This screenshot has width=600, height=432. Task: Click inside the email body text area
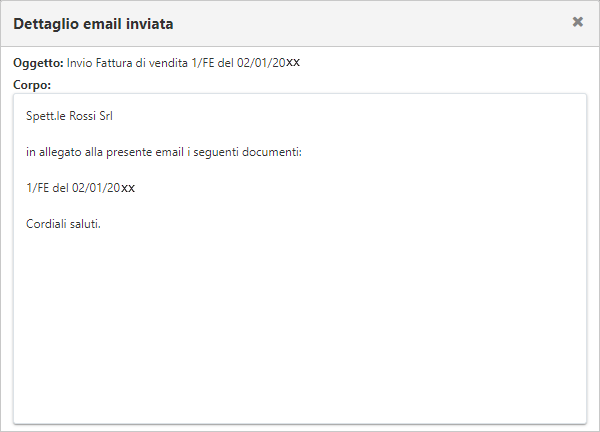pyautogui.click(x=300, y=259)
